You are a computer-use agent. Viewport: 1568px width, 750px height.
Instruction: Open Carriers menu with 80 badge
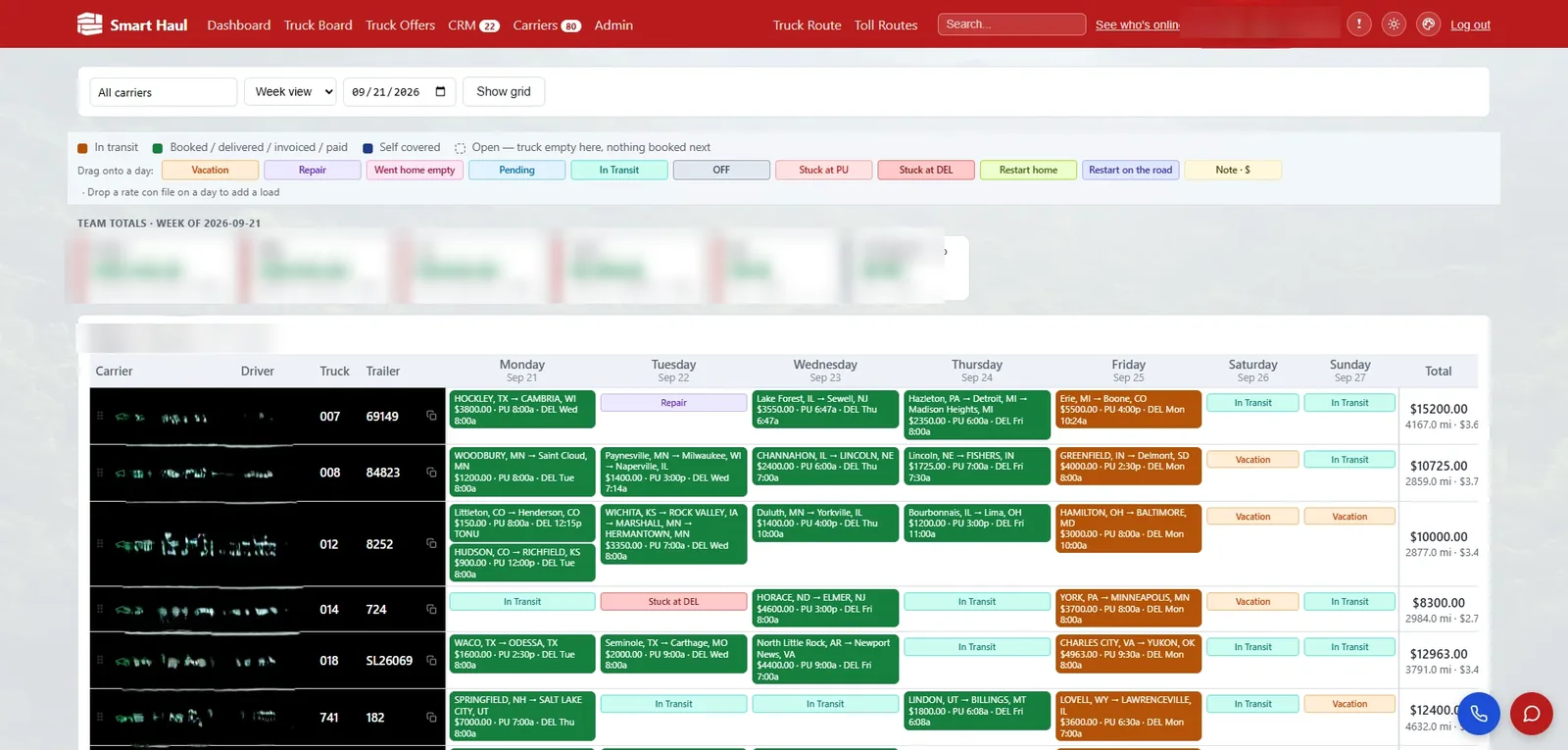[x=547, y=25]
